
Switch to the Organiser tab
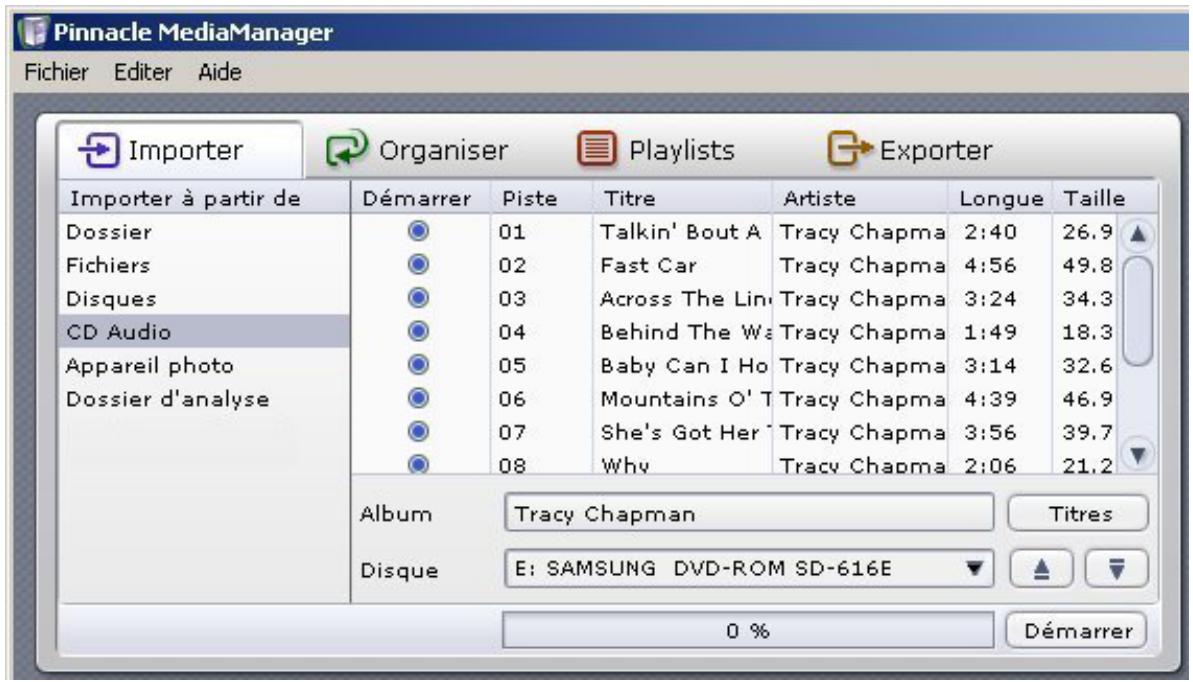pos(417,150)
